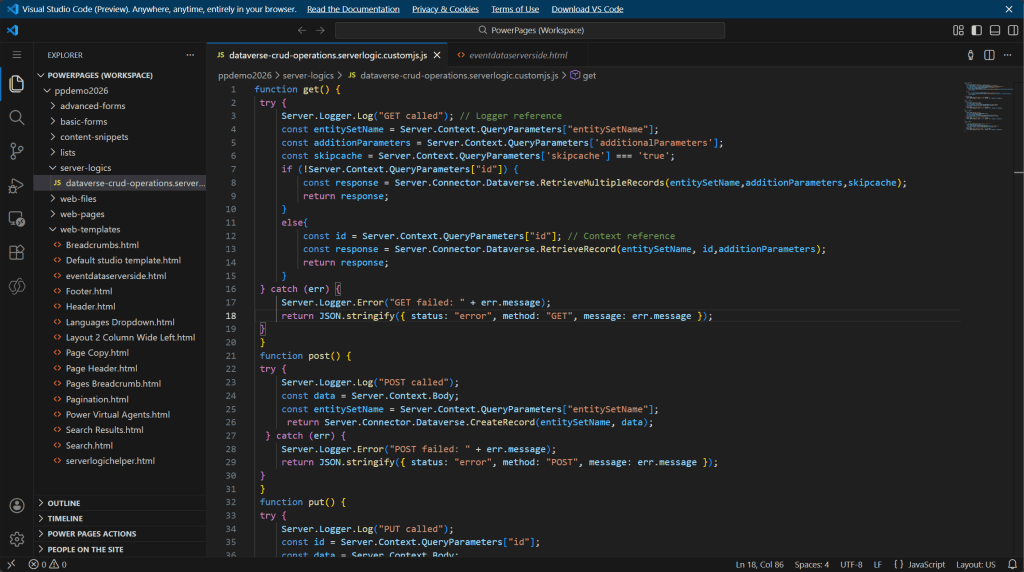Open the Accounts icon menu
This screenshot has height=572, width=1024.
tap(16, 506)
